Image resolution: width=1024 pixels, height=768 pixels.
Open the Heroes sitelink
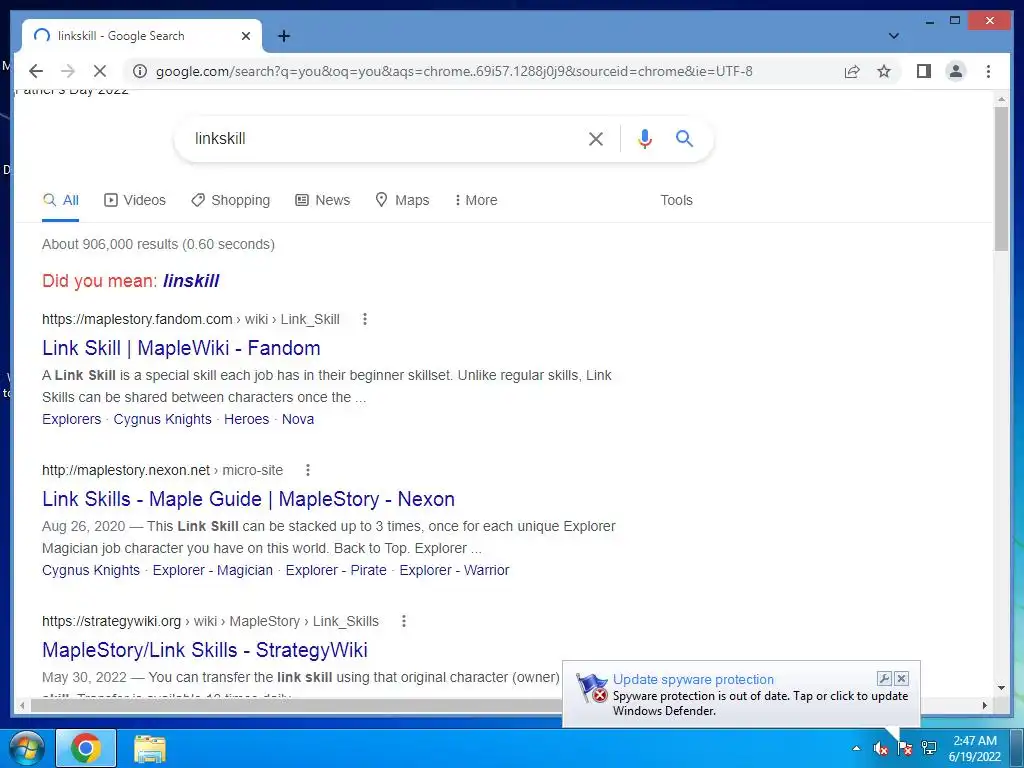(246, 419)
